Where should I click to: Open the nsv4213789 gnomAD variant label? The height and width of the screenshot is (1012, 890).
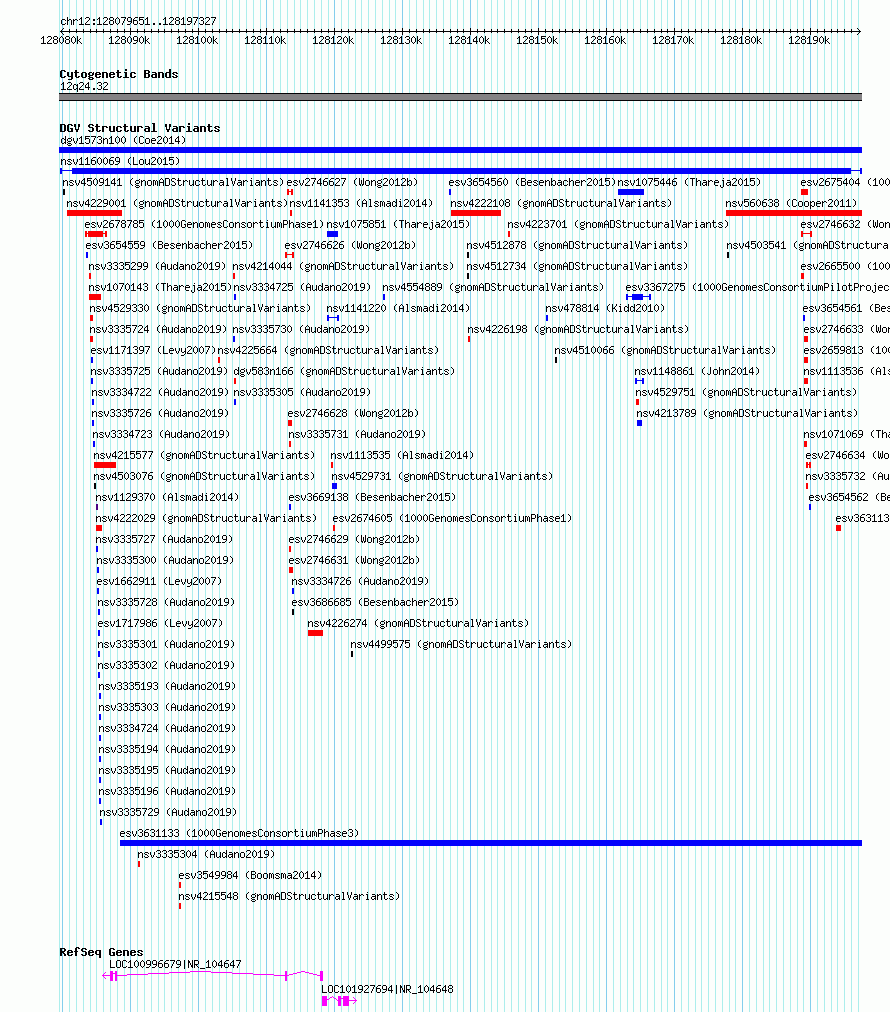click(747, 413)
